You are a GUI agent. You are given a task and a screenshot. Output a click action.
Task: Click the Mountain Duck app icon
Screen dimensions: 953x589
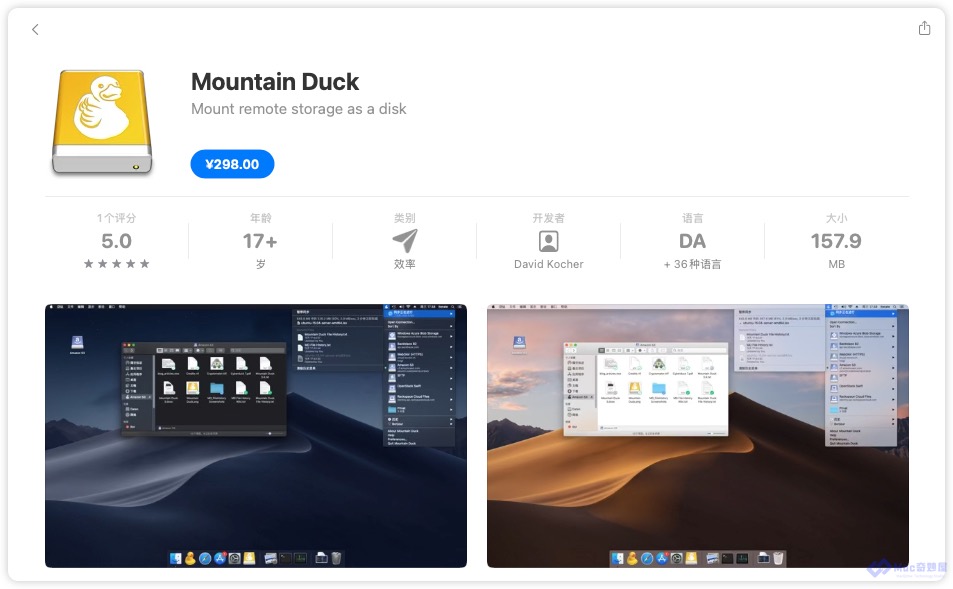pos(102,122)
